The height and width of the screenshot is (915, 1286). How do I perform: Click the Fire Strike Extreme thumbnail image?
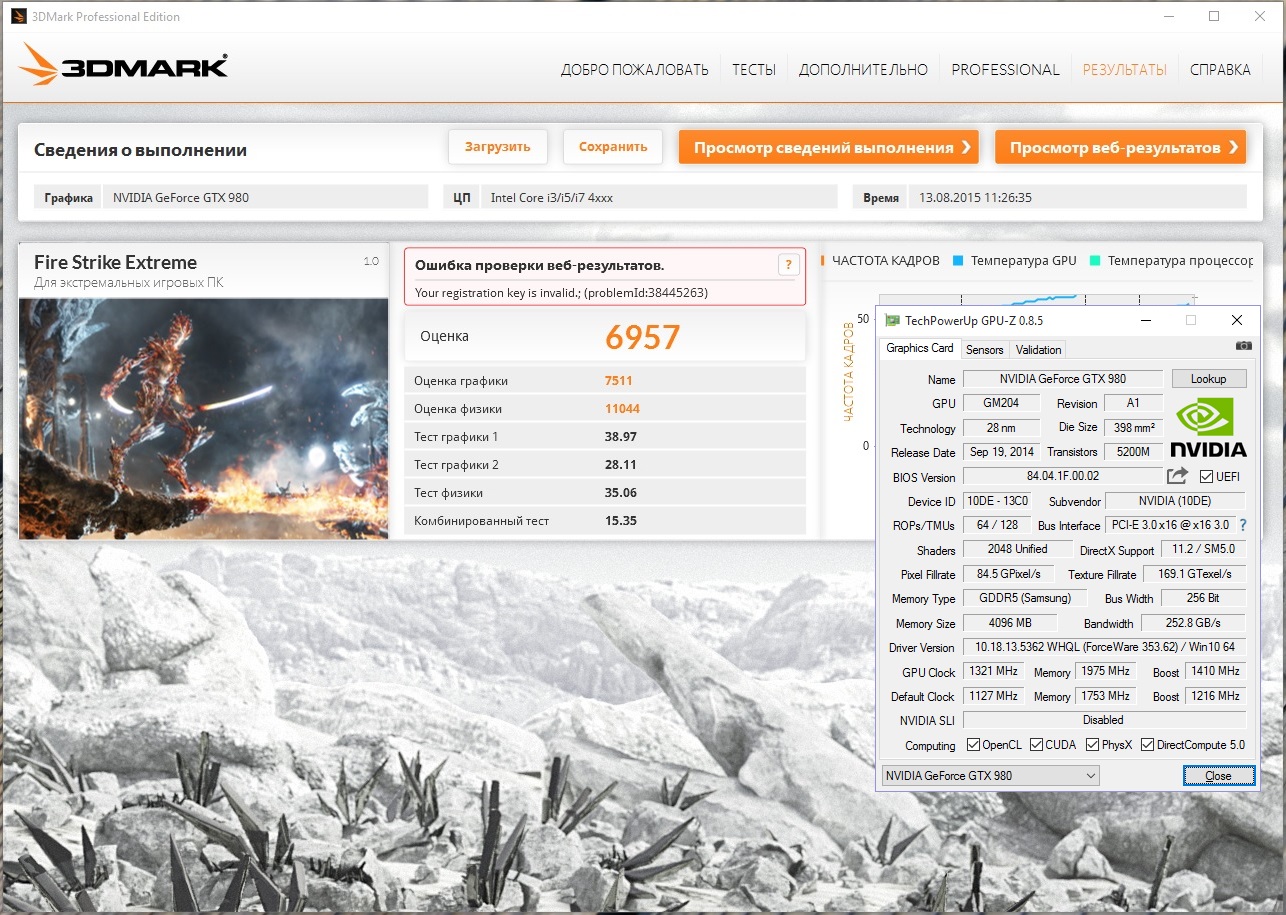(203, 418)
